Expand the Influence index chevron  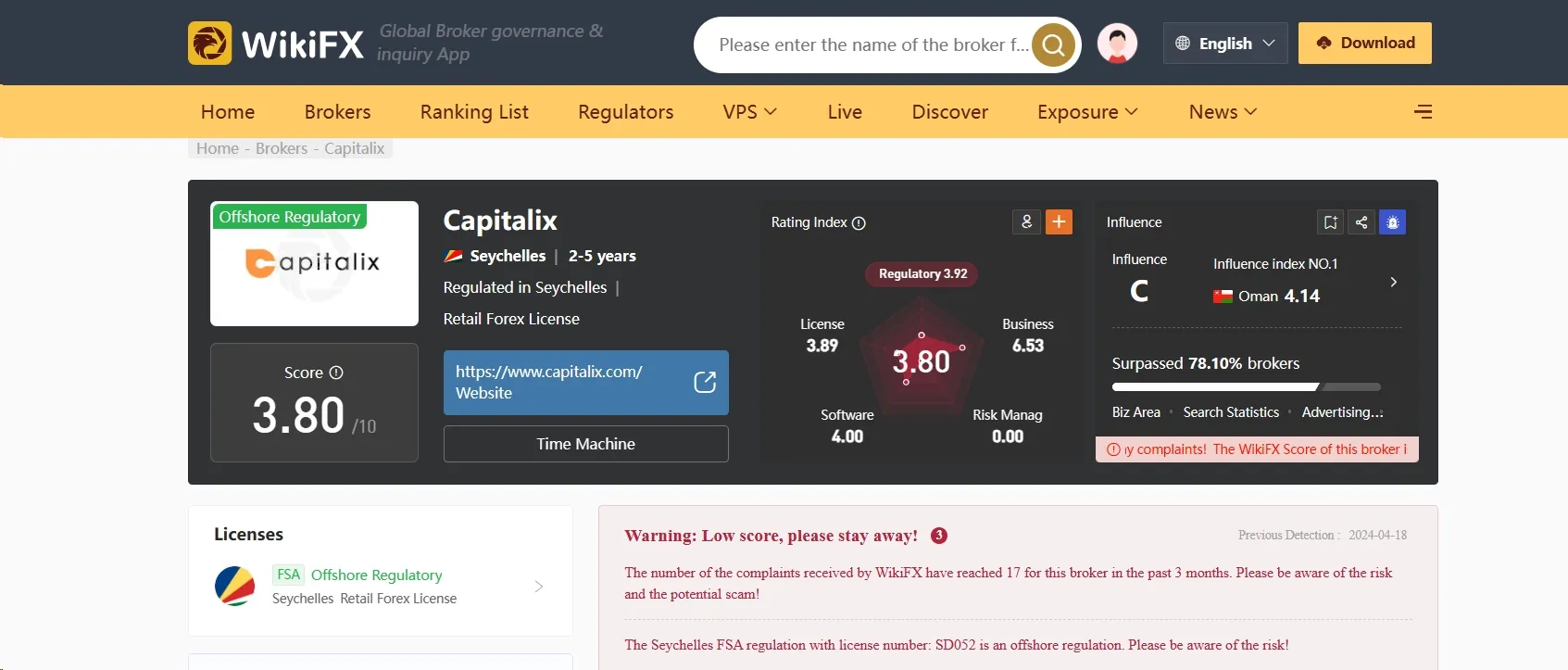1394,282
